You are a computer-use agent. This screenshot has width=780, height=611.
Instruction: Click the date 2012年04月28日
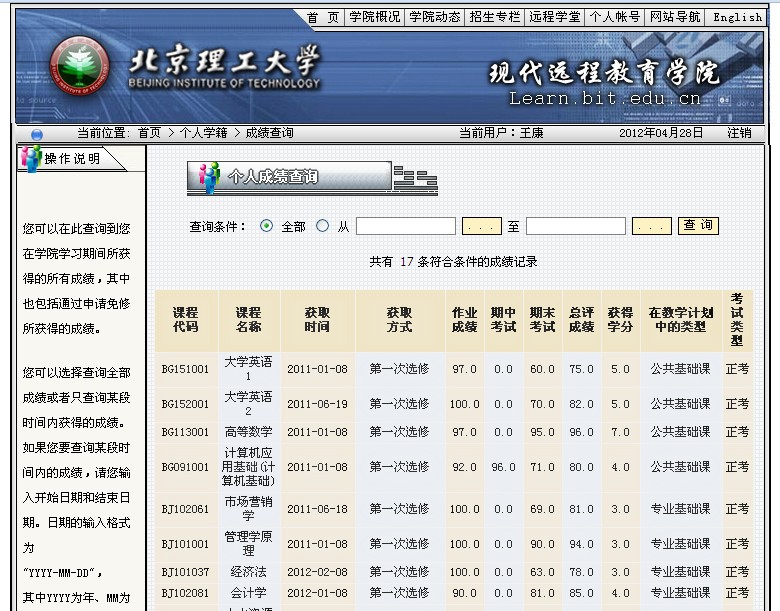tap(661, 133)
